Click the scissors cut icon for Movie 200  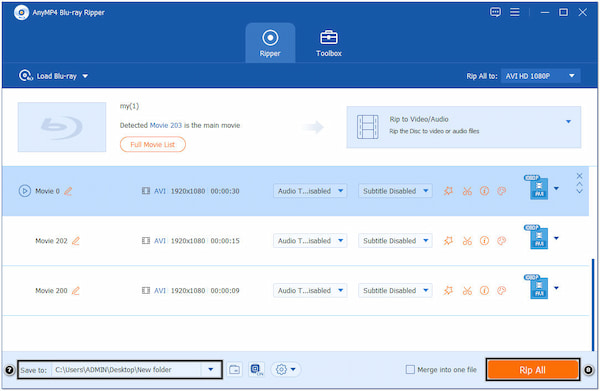[467, 291]
